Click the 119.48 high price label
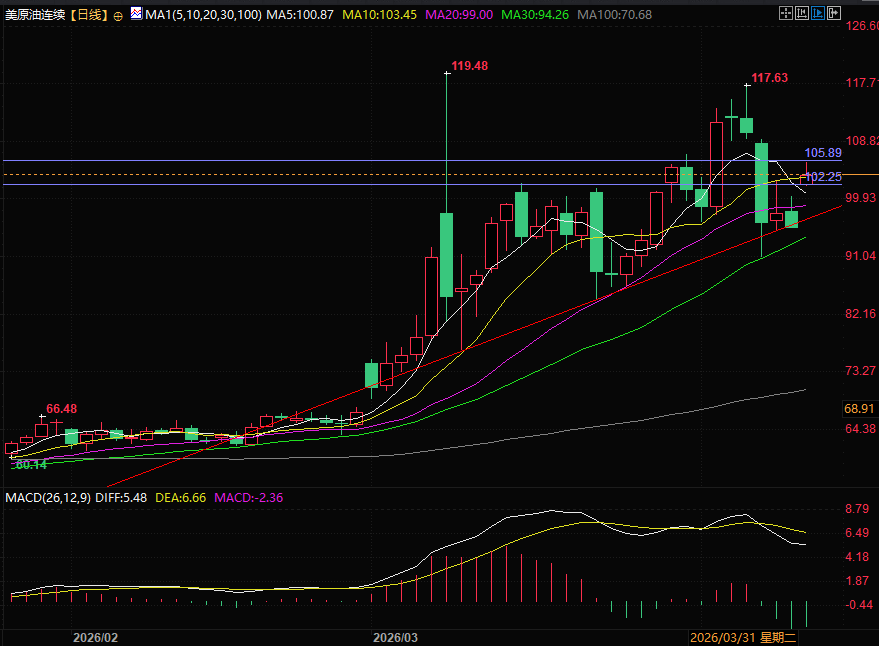 click(469, 66)
